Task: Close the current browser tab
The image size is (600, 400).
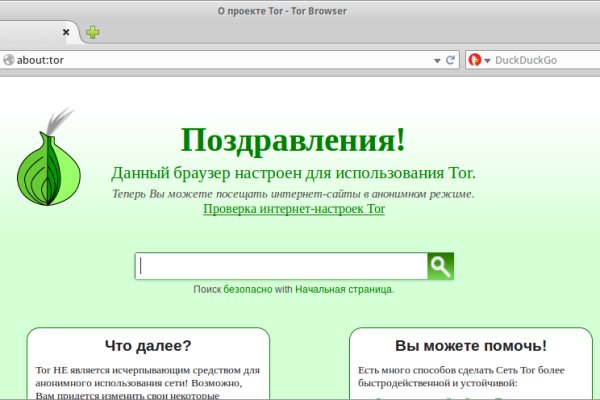Action: [66, 32]
